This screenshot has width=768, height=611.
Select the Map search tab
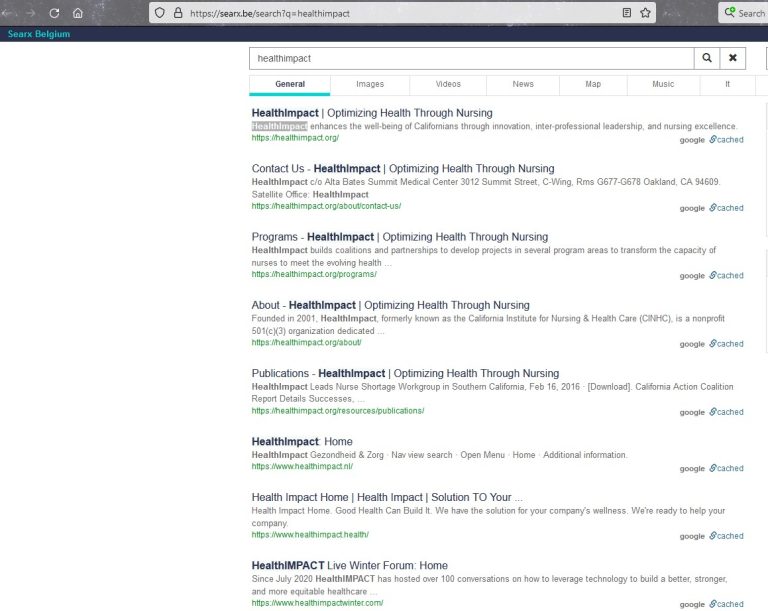click(x=593, y=84)
